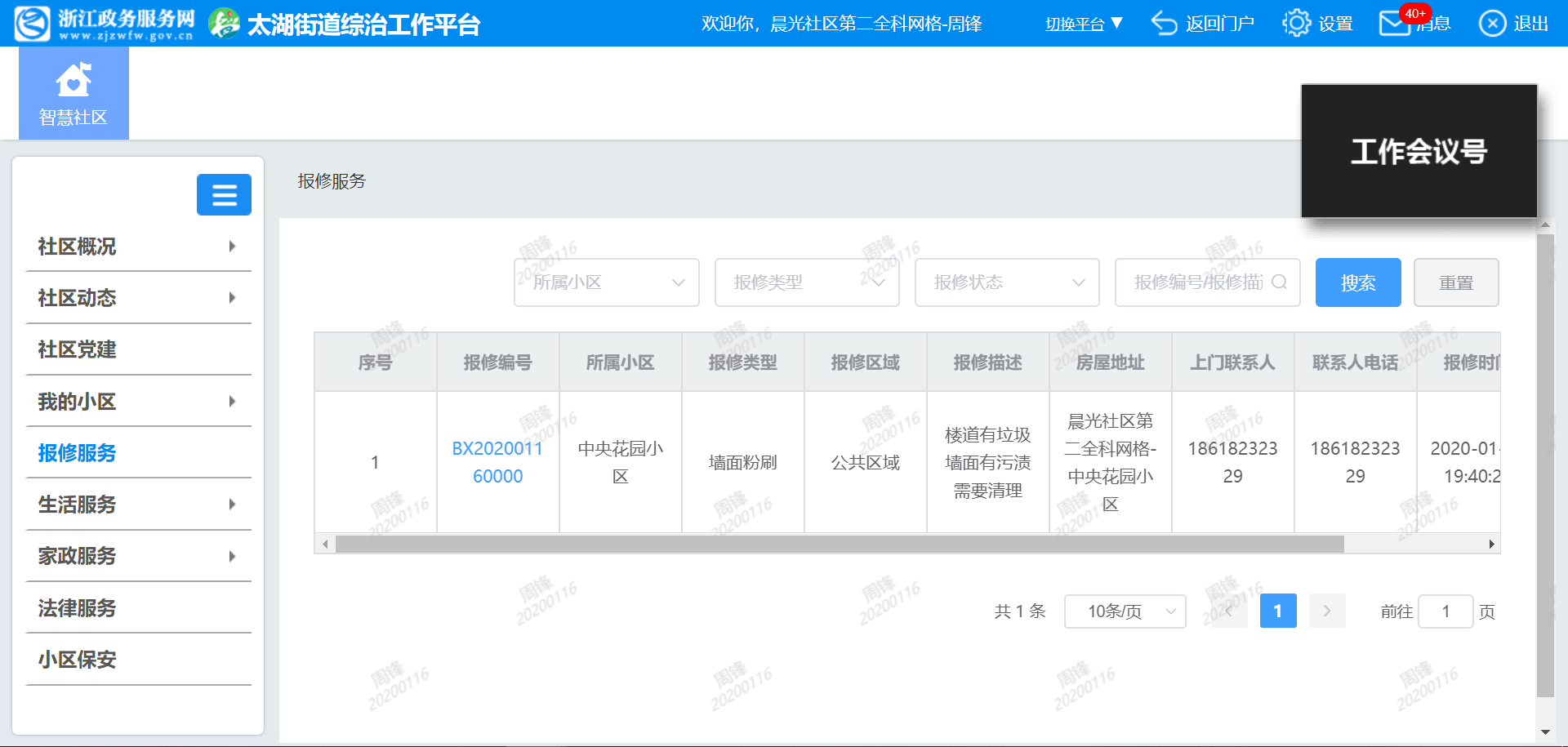The height and width of the screenshot is (747, 1568).
Task: Click the 报修编号 column header
Action: click(498, 362)
